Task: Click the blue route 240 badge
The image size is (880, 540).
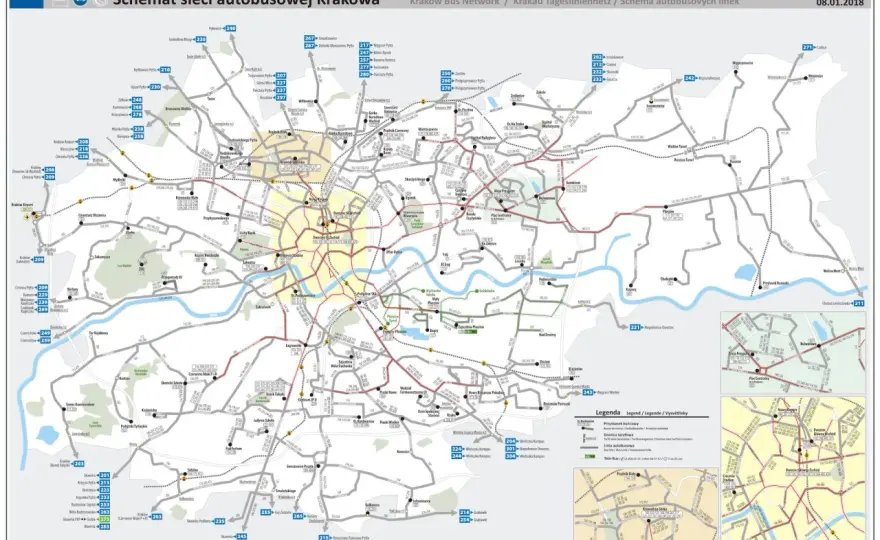Action: (x=230, y=28)
